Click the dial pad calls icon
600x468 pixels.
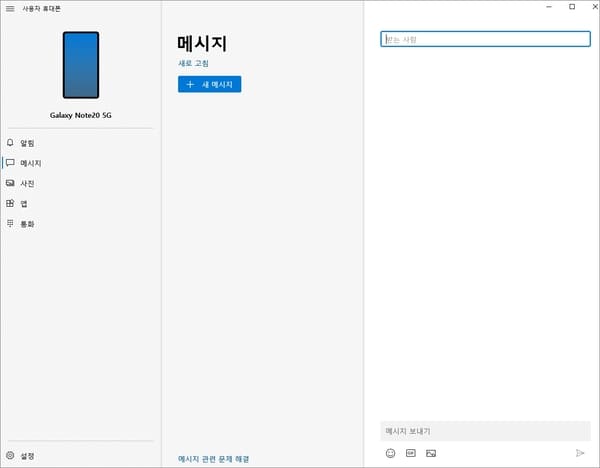(x=10, y=223)
